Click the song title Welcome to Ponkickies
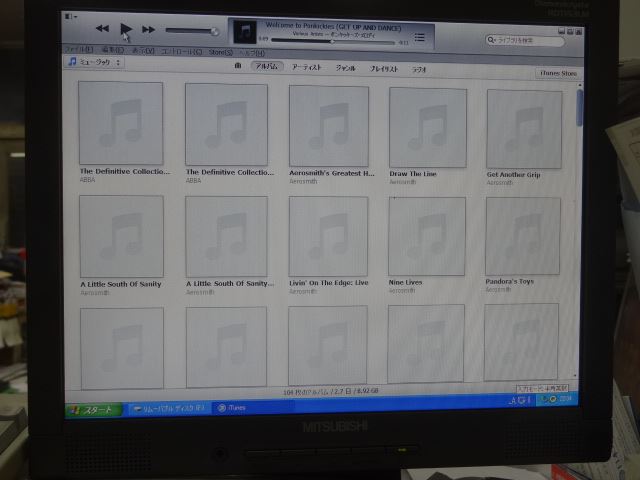The width and height of the screenshot is (640, 480). tap(333, 27)
